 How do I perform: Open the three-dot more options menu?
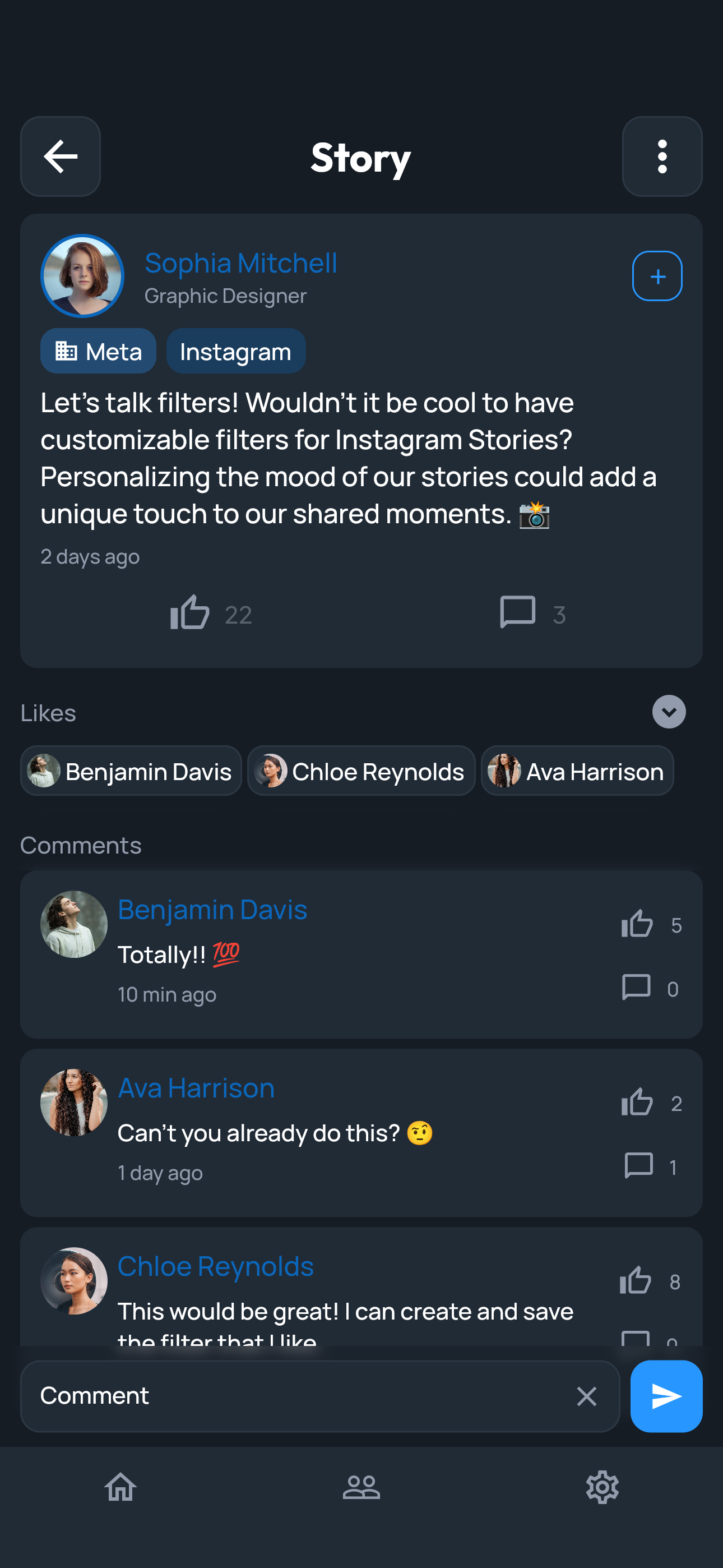coord(661,156)
